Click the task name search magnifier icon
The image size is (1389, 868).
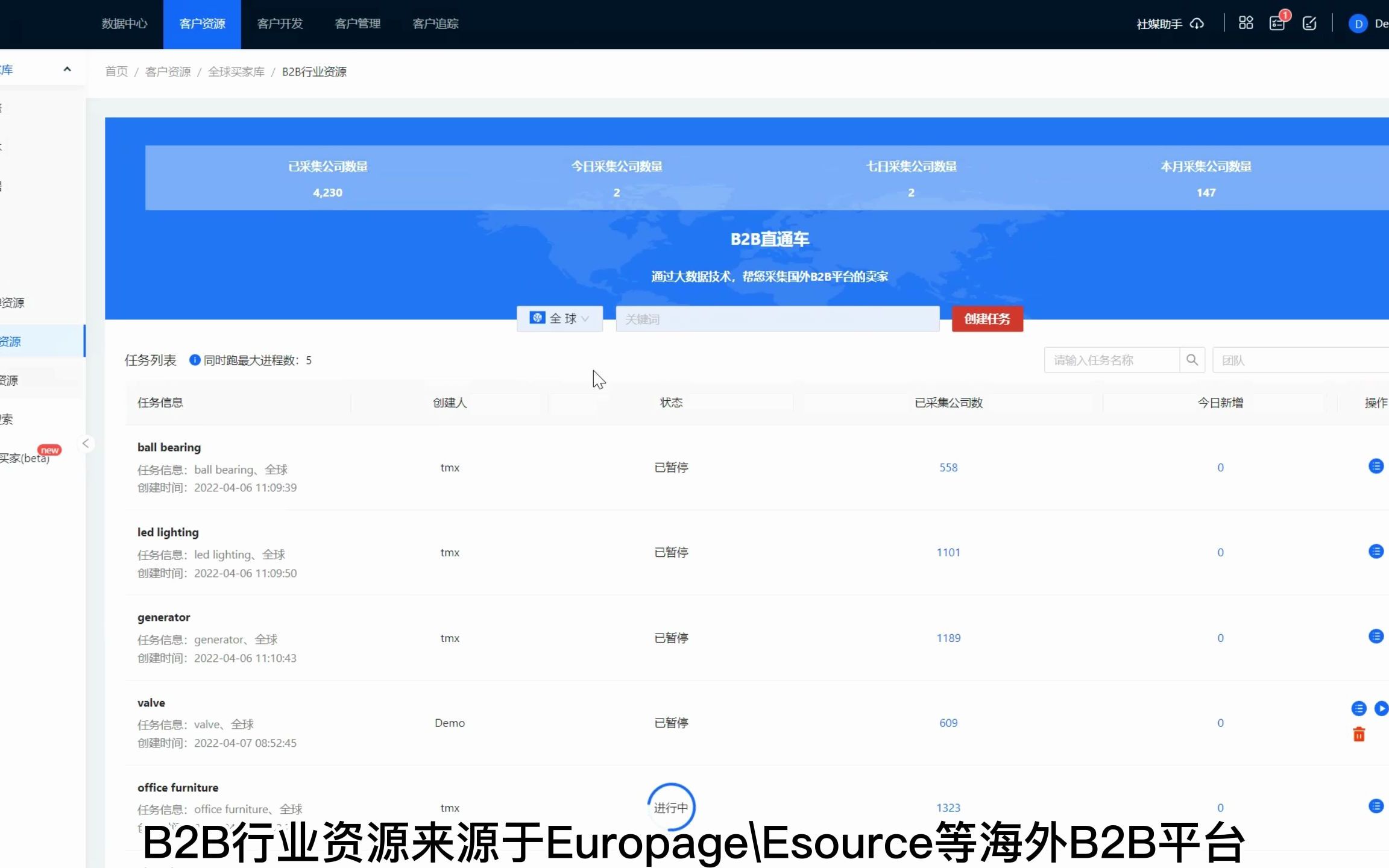(1192, 360)
